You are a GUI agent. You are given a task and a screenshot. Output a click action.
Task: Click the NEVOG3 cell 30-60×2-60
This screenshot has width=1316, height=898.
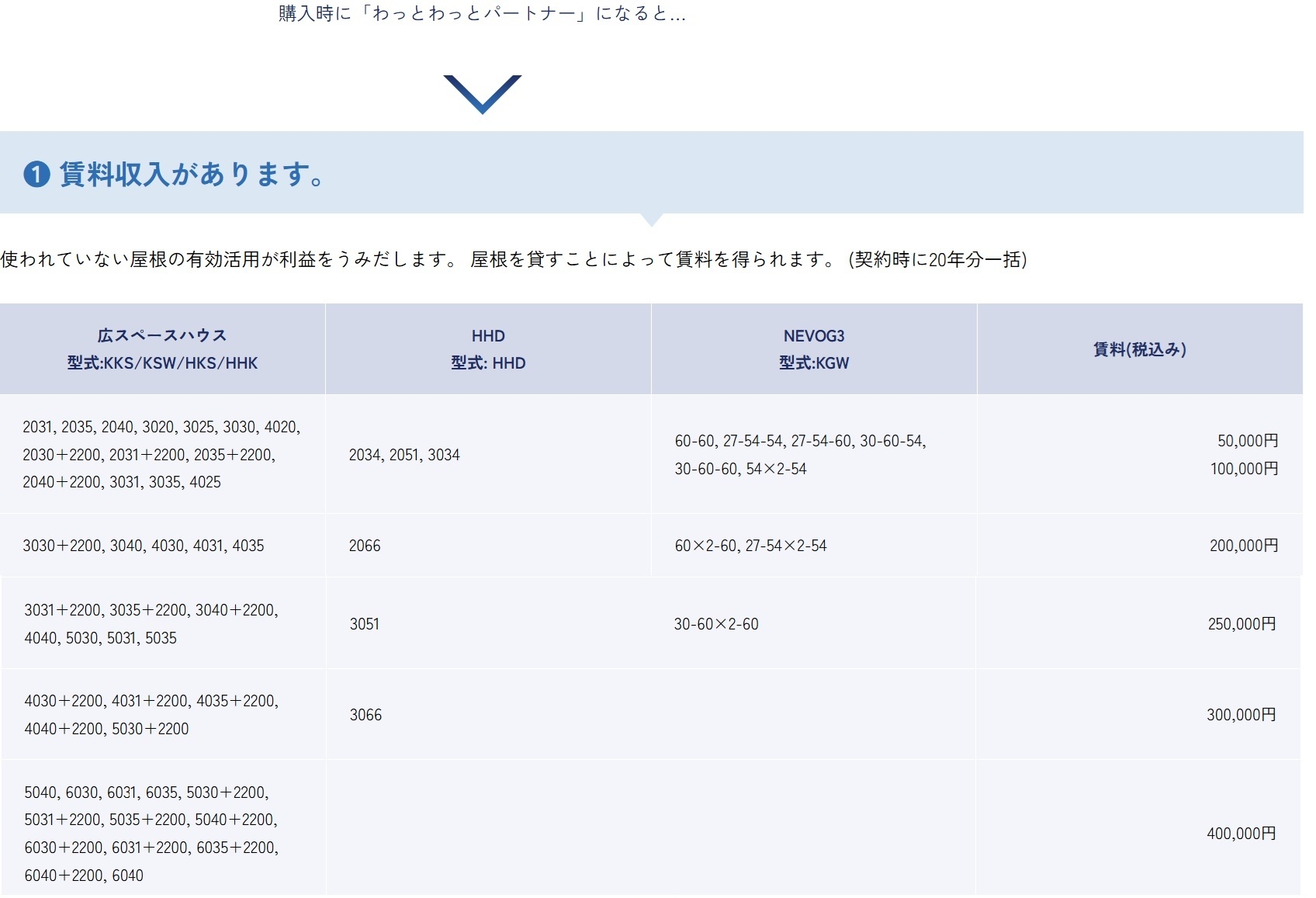[x=716, y=624]
